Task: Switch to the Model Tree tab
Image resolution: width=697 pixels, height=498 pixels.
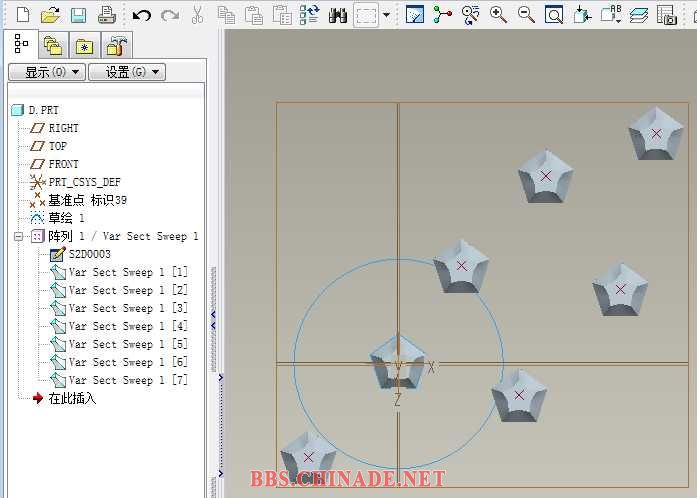Action: point(21,44)
